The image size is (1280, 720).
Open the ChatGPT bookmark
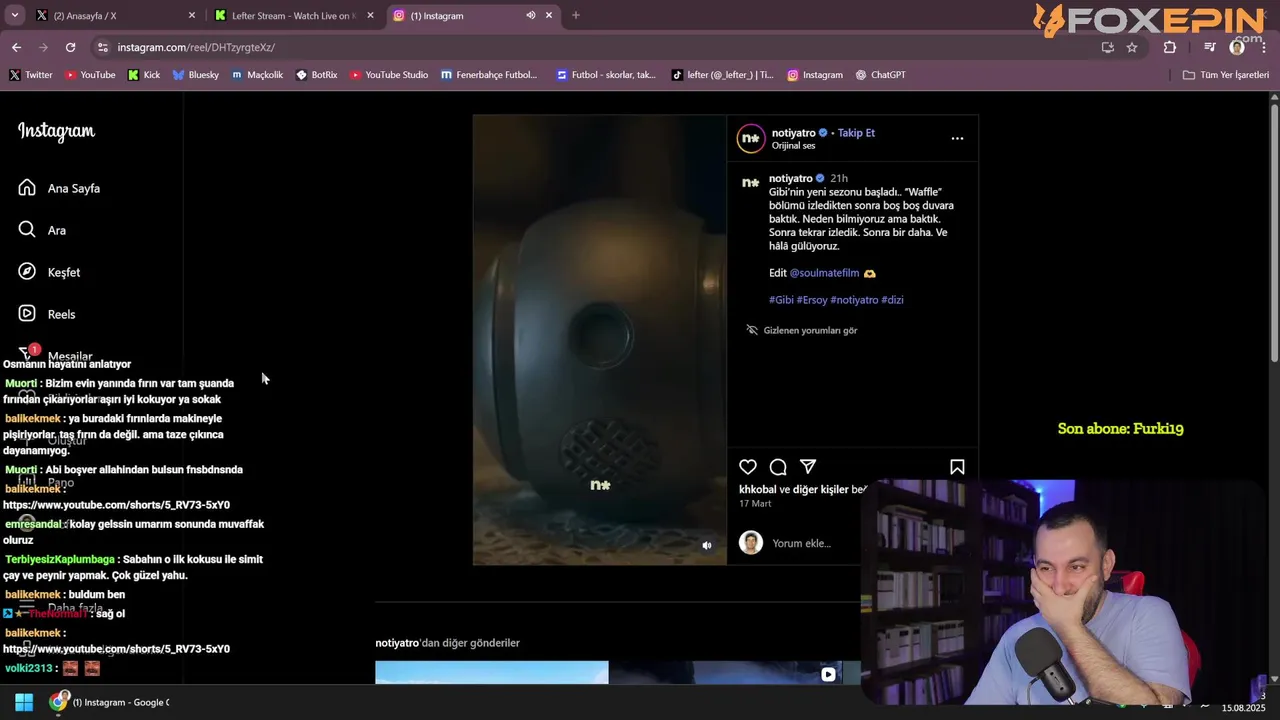(x=880, y=75)
